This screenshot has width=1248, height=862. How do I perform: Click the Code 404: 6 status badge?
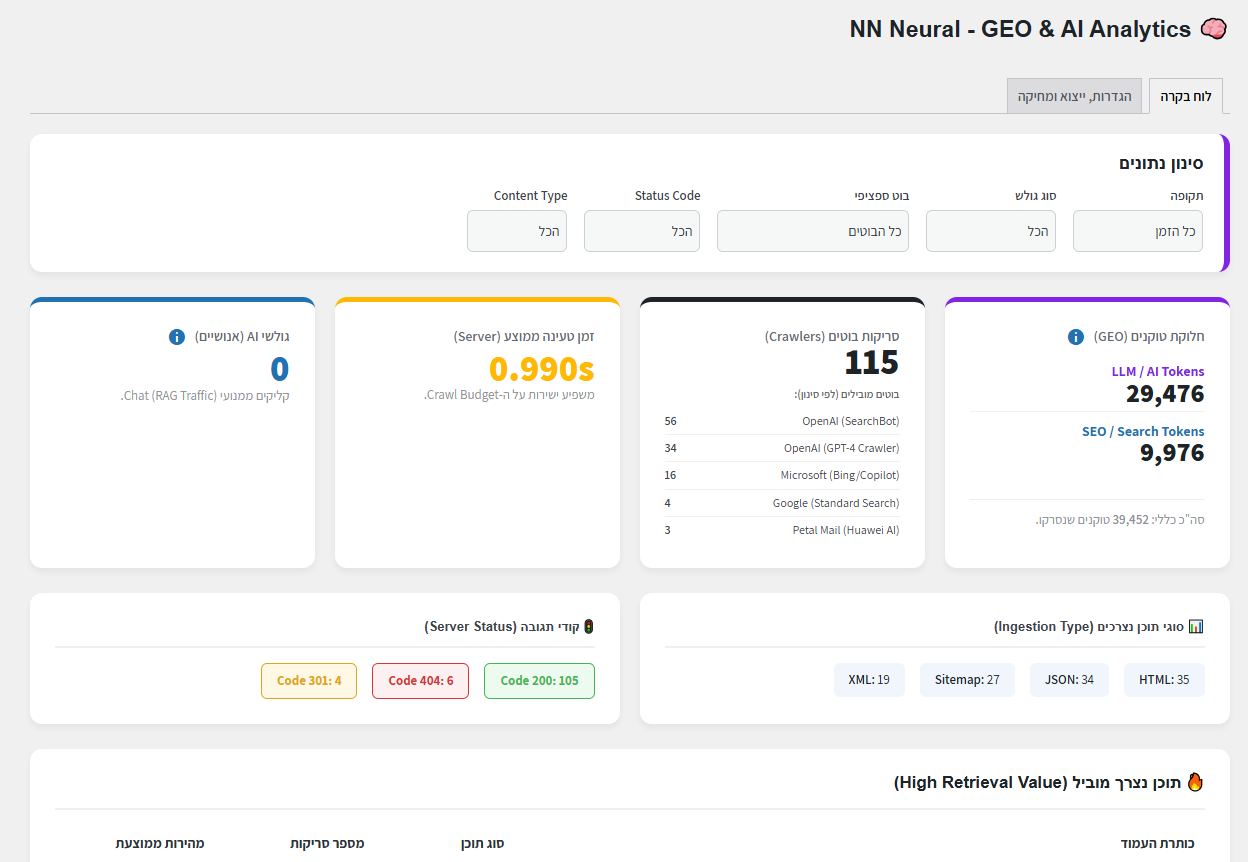point(420,681)
